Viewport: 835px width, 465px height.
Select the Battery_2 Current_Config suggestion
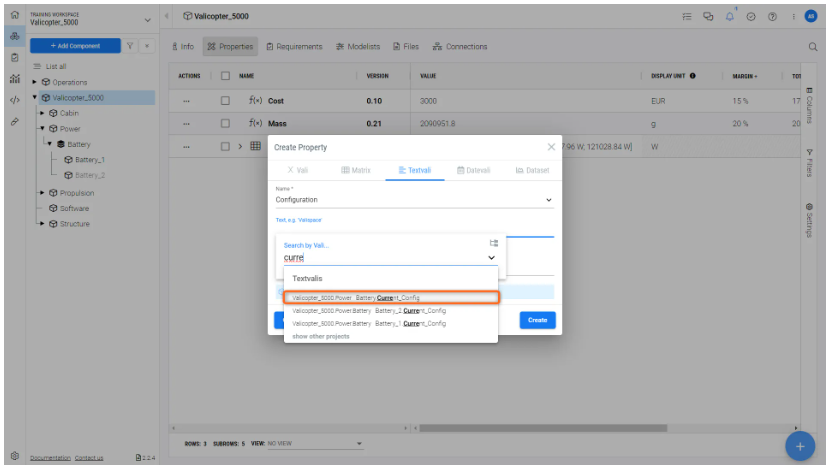tap(369, 311)
